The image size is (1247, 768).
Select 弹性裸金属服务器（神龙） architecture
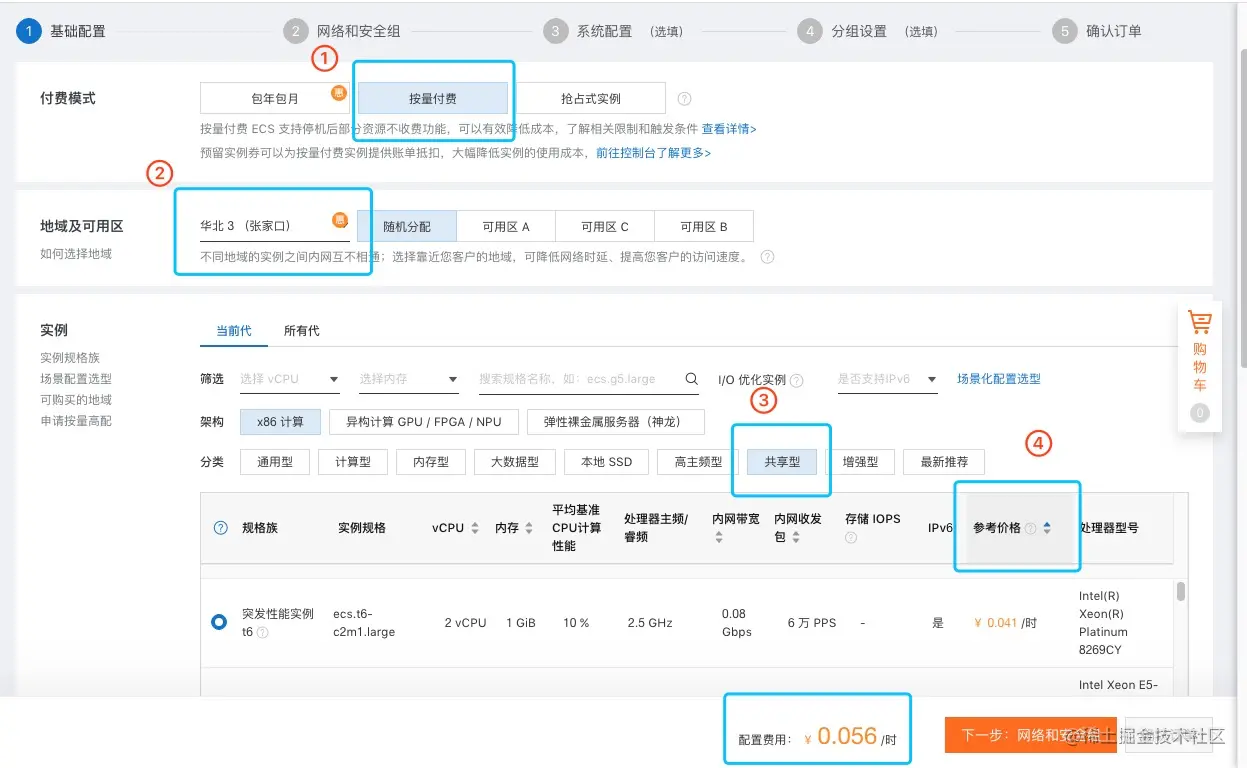point(616,422)
